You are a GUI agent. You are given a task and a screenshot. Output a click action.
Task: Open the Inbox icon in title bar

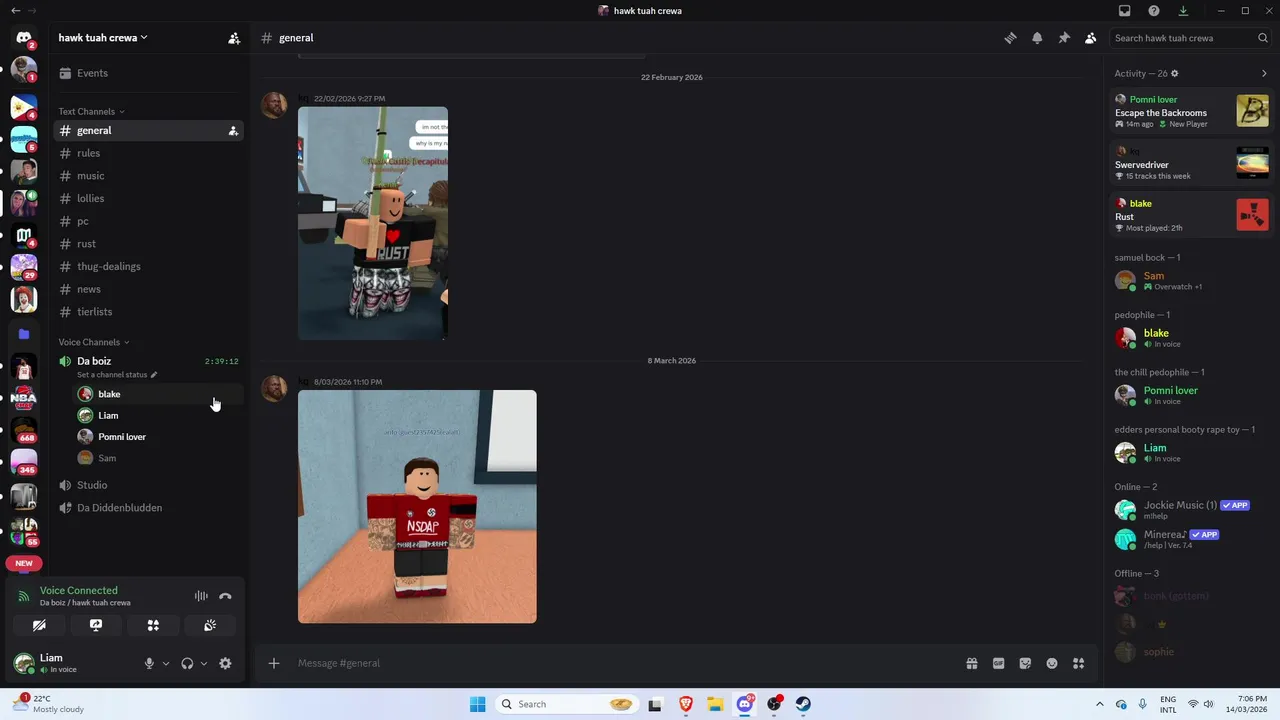(1125, 11)
